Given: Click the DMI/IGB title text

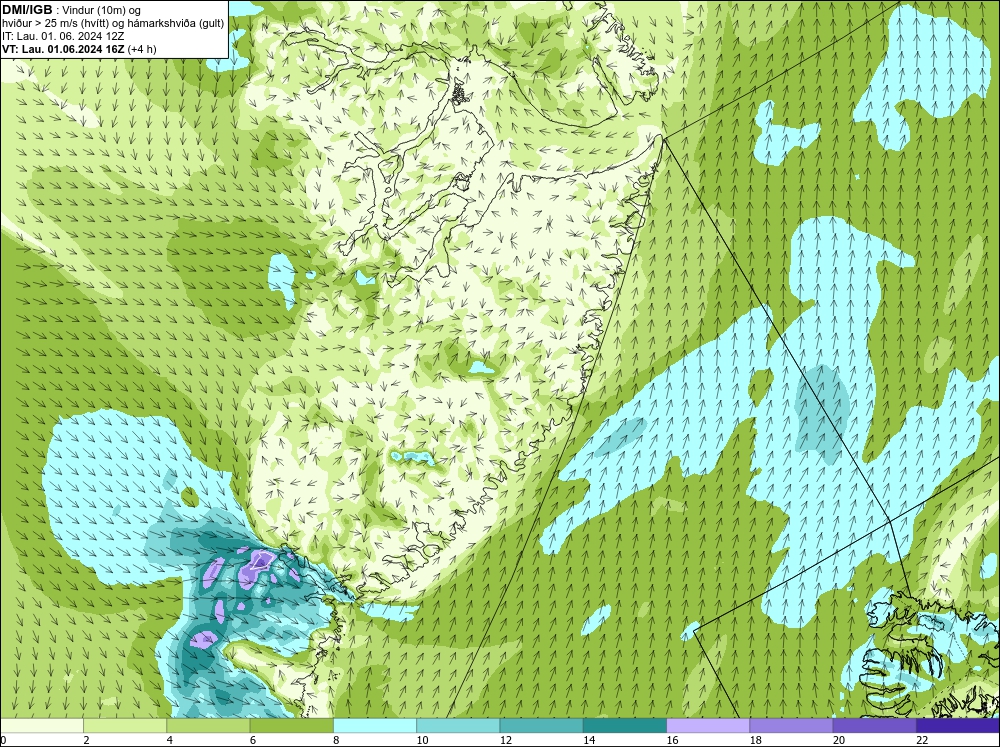Looking at the screenshot, I should coord(27,10).
